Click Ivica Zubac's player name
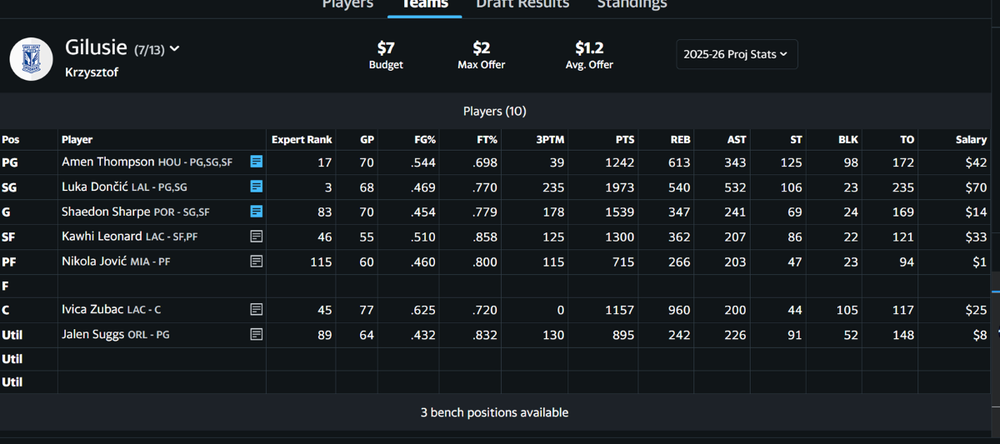 tap(93, 310)
